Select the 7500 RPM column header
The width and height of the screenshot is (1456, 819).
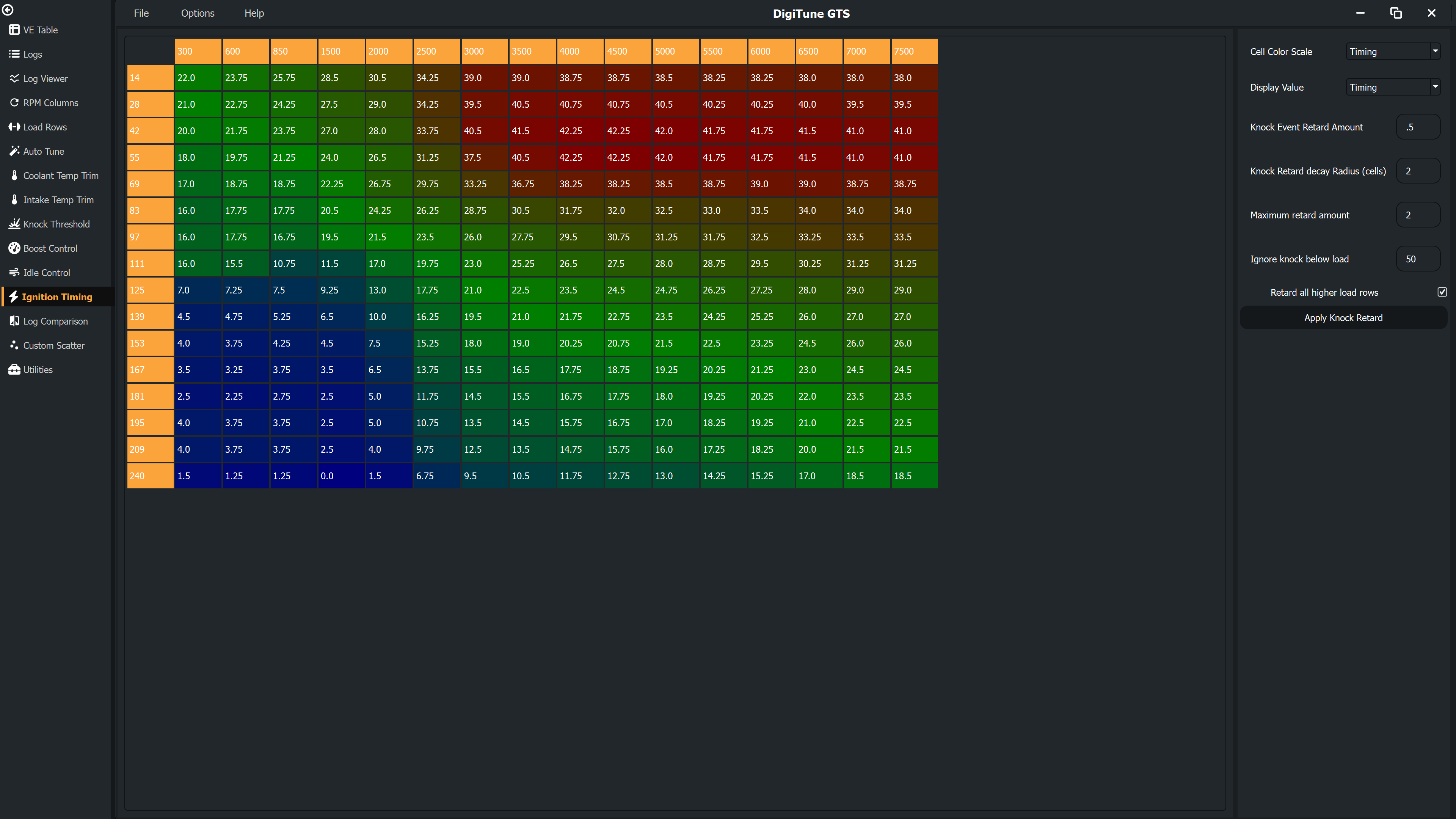click(915, 51)
